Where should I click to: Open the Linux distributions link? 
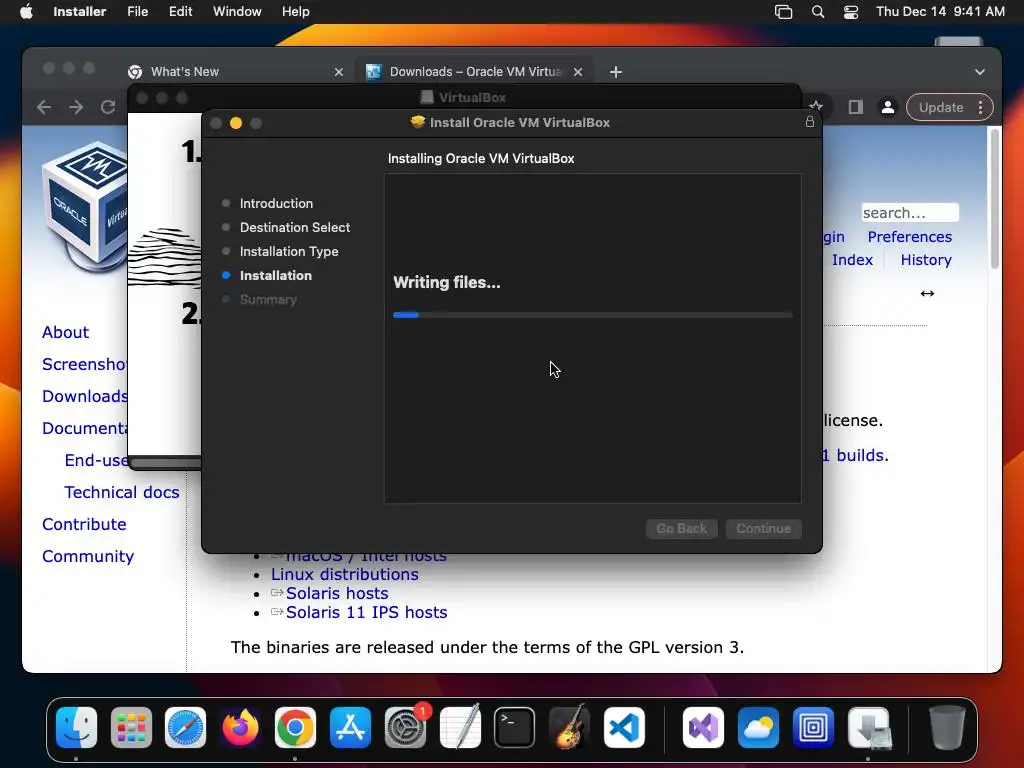tap(345, 574)
